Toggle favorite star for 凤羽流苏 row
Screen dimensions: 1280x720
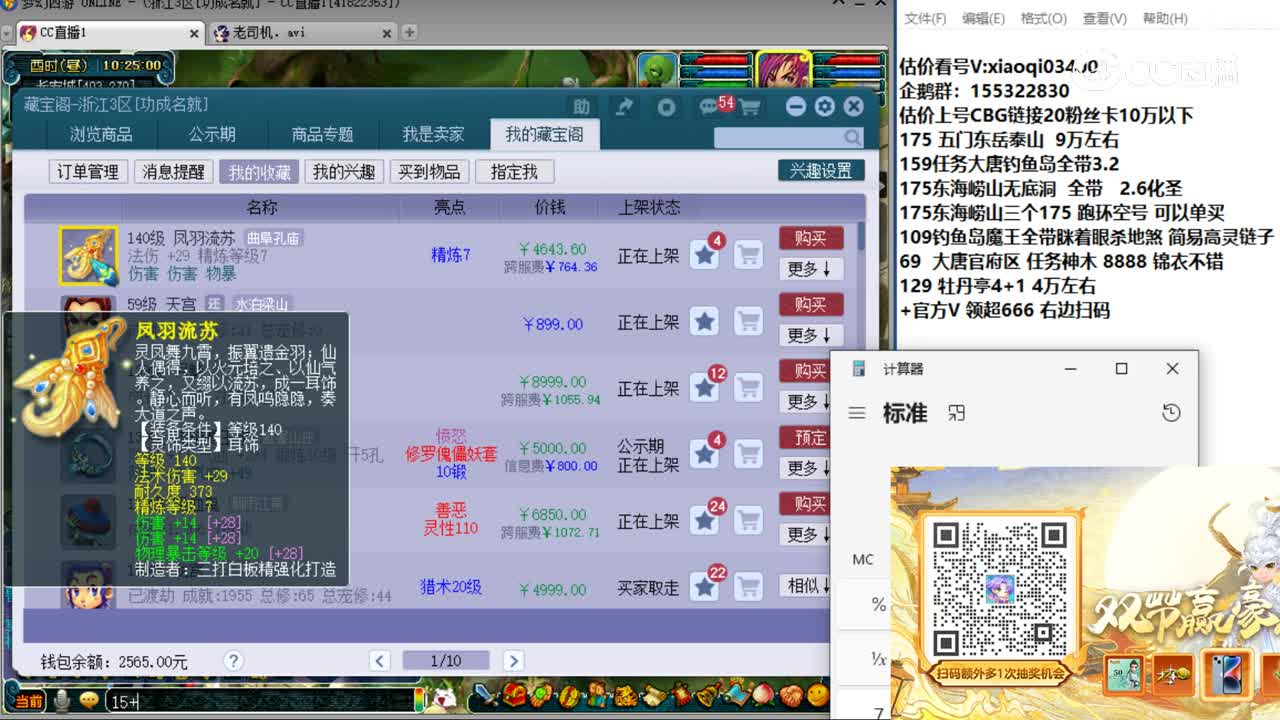[705, 256]
